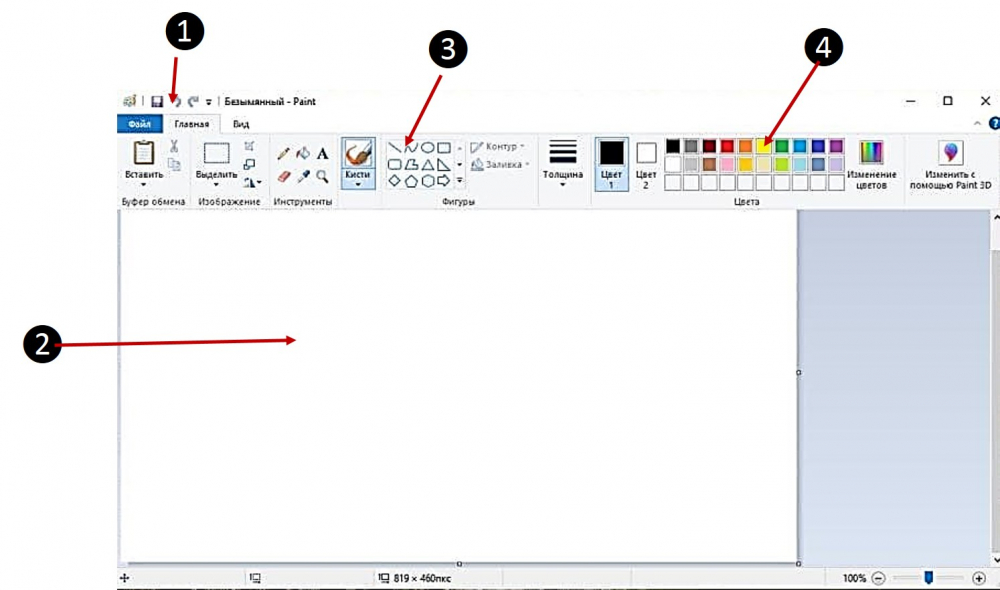Select the Pencil tool
Image resolution: width=1000 pixels, height=590 pixels.
click(x=283, y=154)
